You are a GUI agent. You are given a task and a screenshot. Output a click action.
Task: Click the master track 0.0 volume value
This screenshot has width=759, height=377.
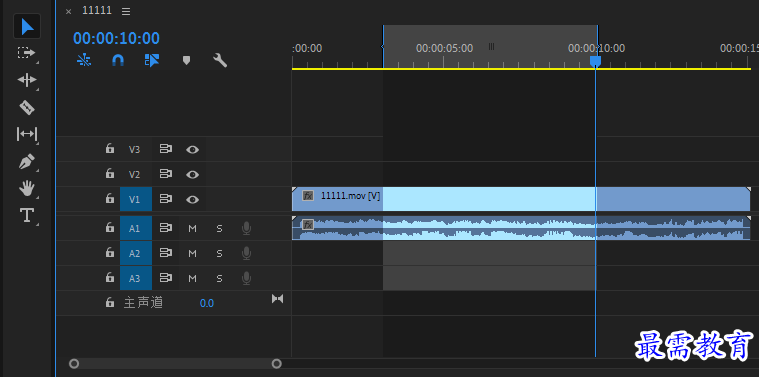coord(207,303)
